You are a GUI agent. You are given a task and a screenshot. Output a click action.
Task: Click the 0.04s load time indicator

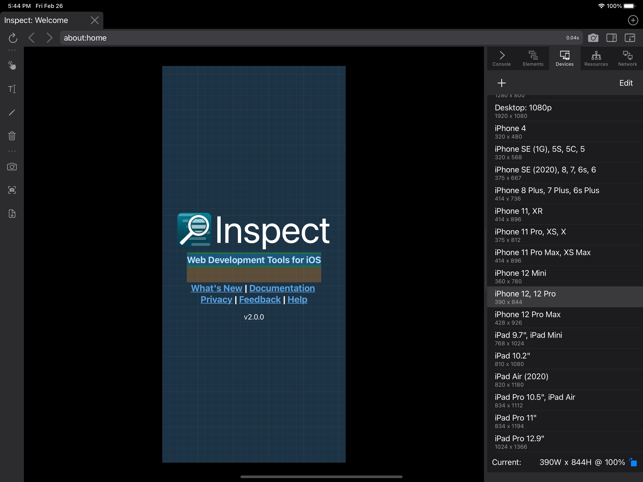point(572,38)
